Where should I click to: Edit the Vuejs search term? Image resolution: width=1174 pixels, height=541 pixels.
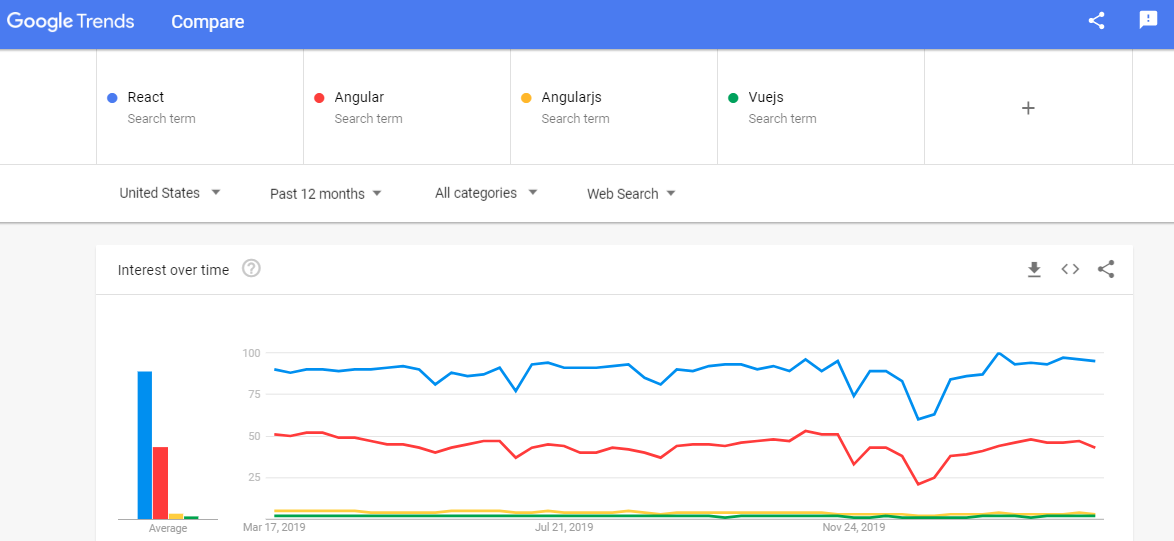pyautogui.click(x=821, y=107)
